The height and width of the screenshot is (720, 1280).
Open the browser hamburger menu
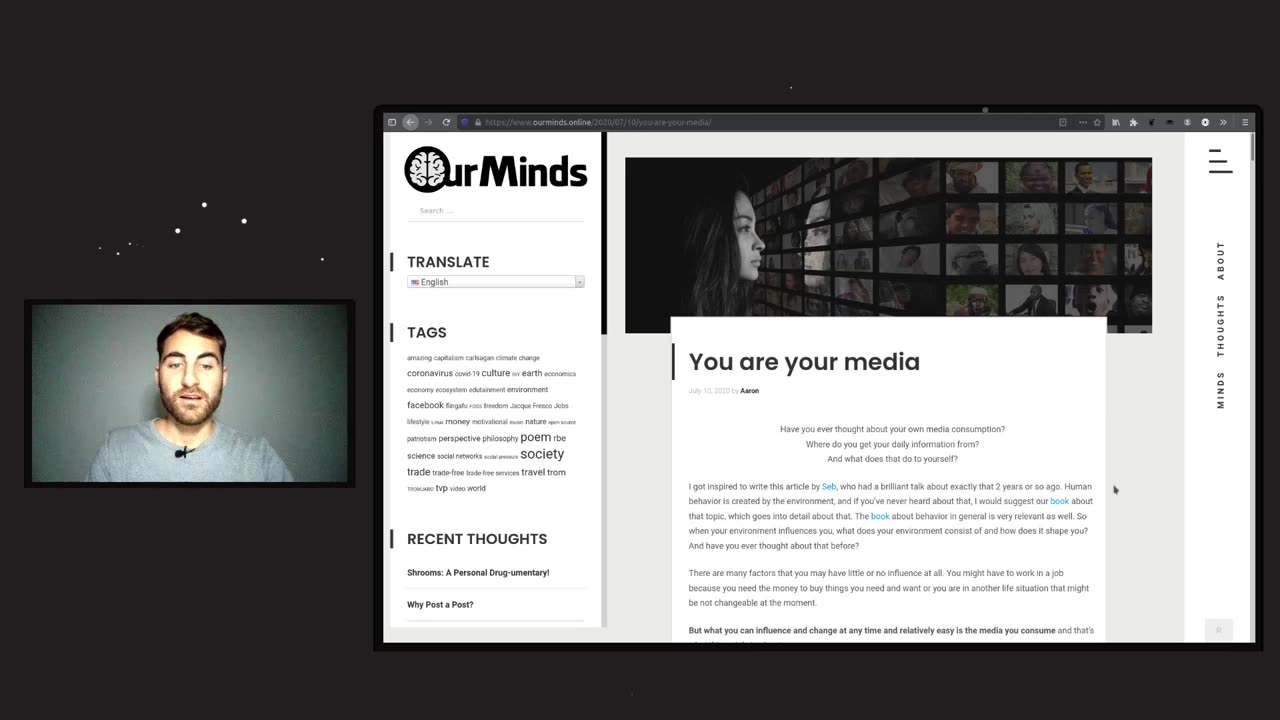[x=1245, y=122]
